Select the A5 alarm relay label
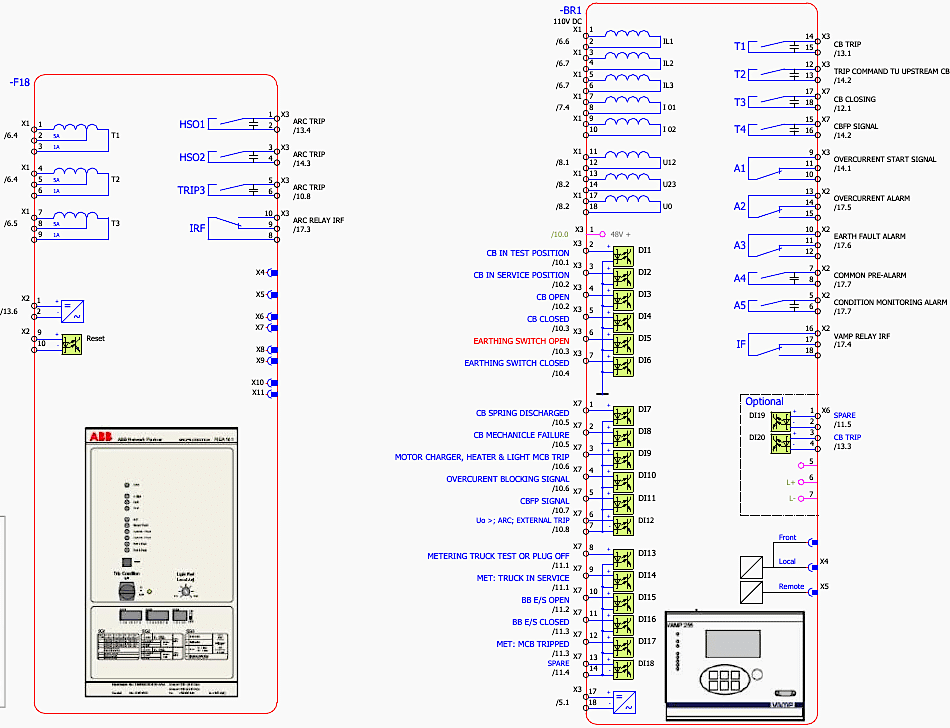Viewport: 950px width, 728px height. click(x=740, y=305)
